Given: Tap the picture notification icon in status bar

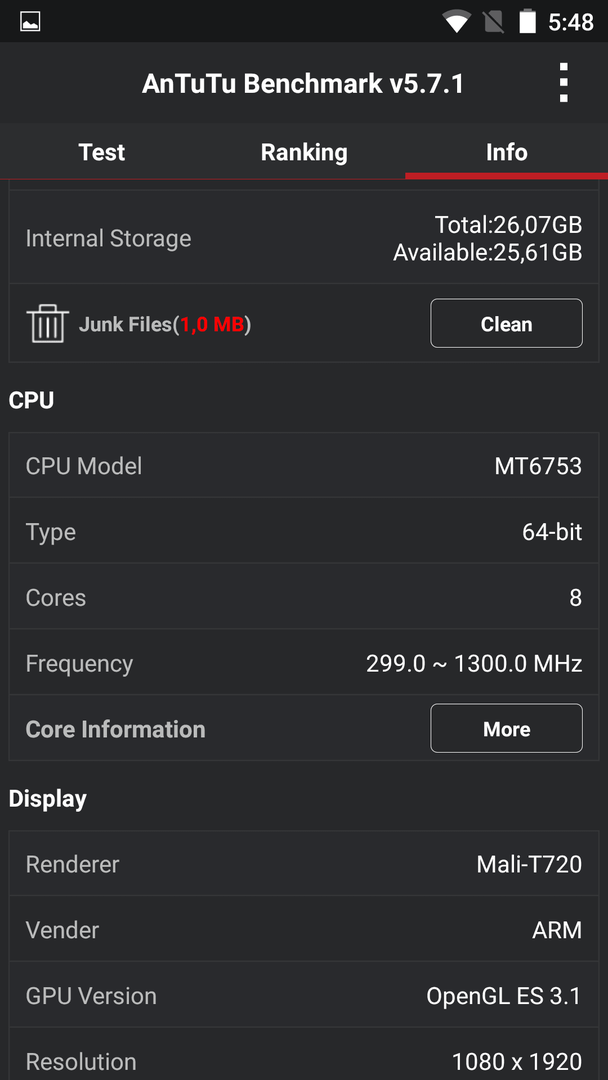Looking at the screenshot, I should (x=30, y=21).
